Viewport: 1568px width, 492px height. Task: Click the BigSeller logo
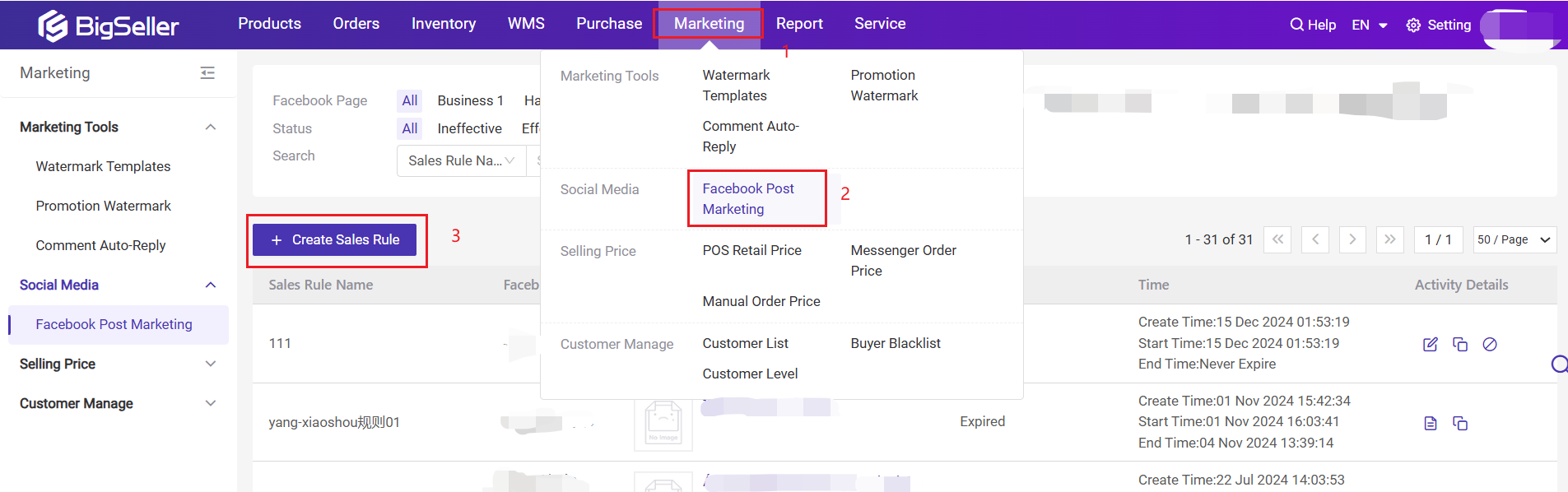pyautogui.click(x=108, y=26)
